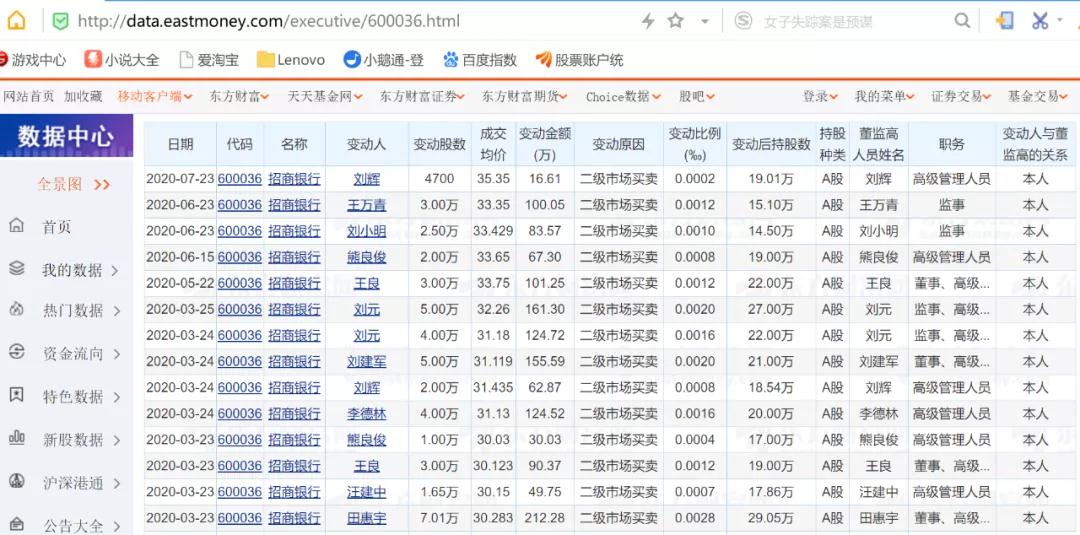Expand 热门数据 chevron arrow
The height and width of the screenshot is (535, 1080).
pos(117,312)
